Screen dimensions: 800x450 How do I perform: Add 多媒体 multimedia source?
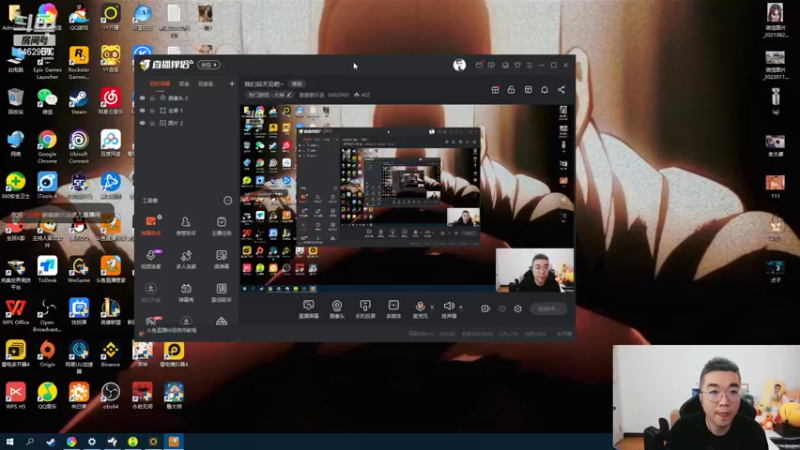click(393, 309)
